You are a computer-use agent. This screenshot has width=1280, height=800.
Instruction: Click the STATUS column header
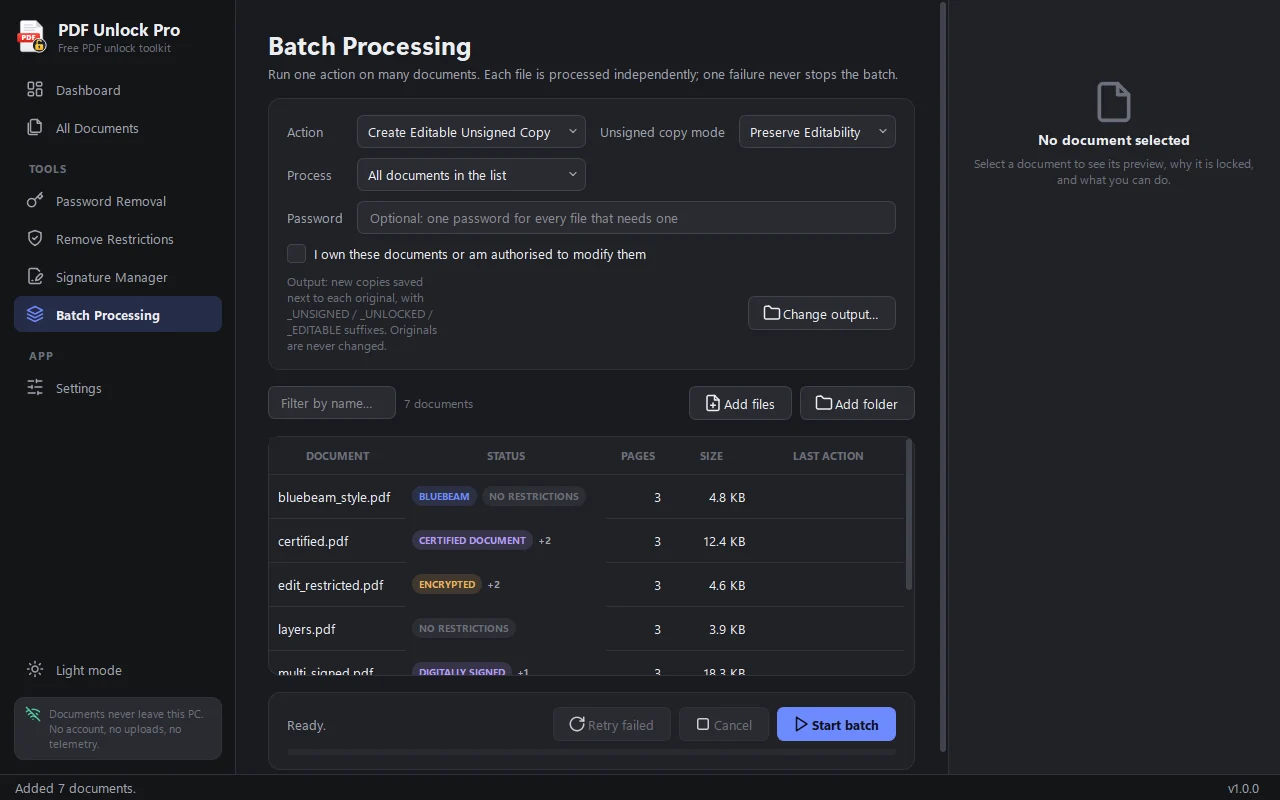[506, 456]
